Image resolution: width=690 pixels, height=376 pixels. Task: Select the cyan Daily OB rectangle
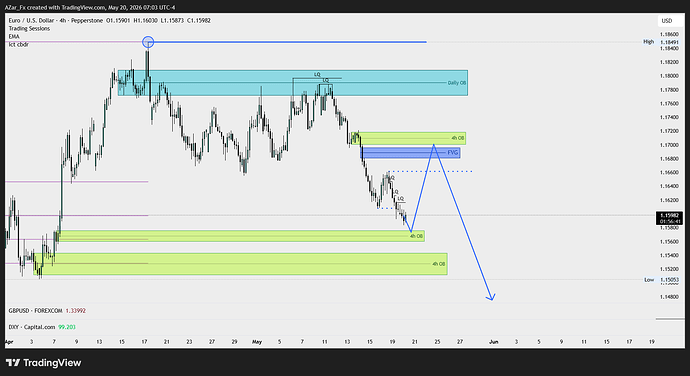[293, 82]
